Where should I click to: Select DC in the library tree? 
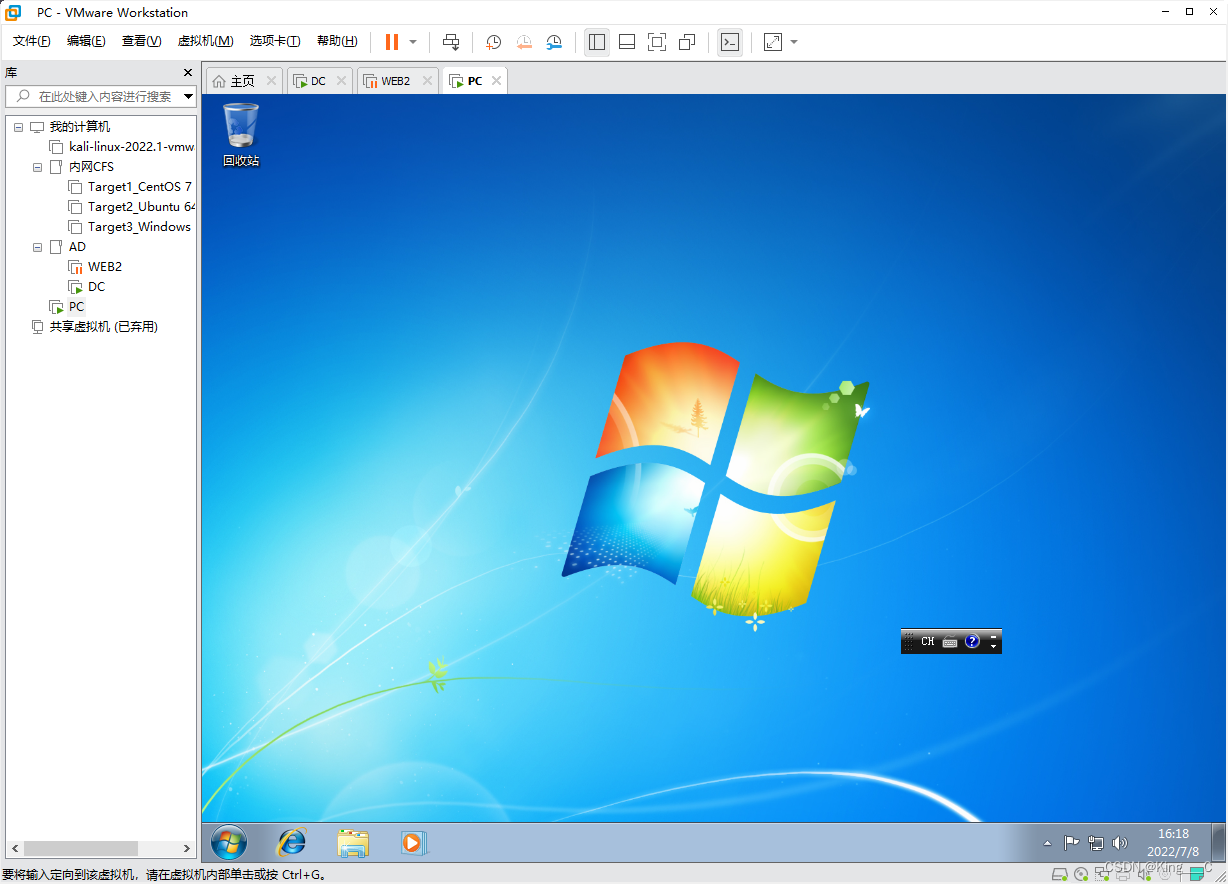pos(96,287)
